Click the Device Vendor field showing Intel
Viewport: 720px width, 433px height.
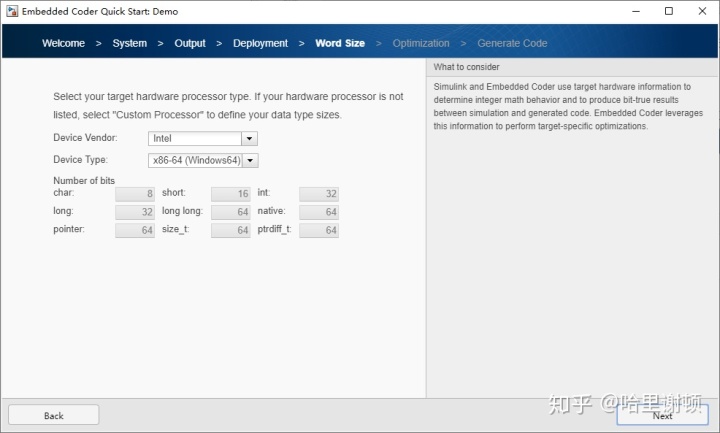195,138
